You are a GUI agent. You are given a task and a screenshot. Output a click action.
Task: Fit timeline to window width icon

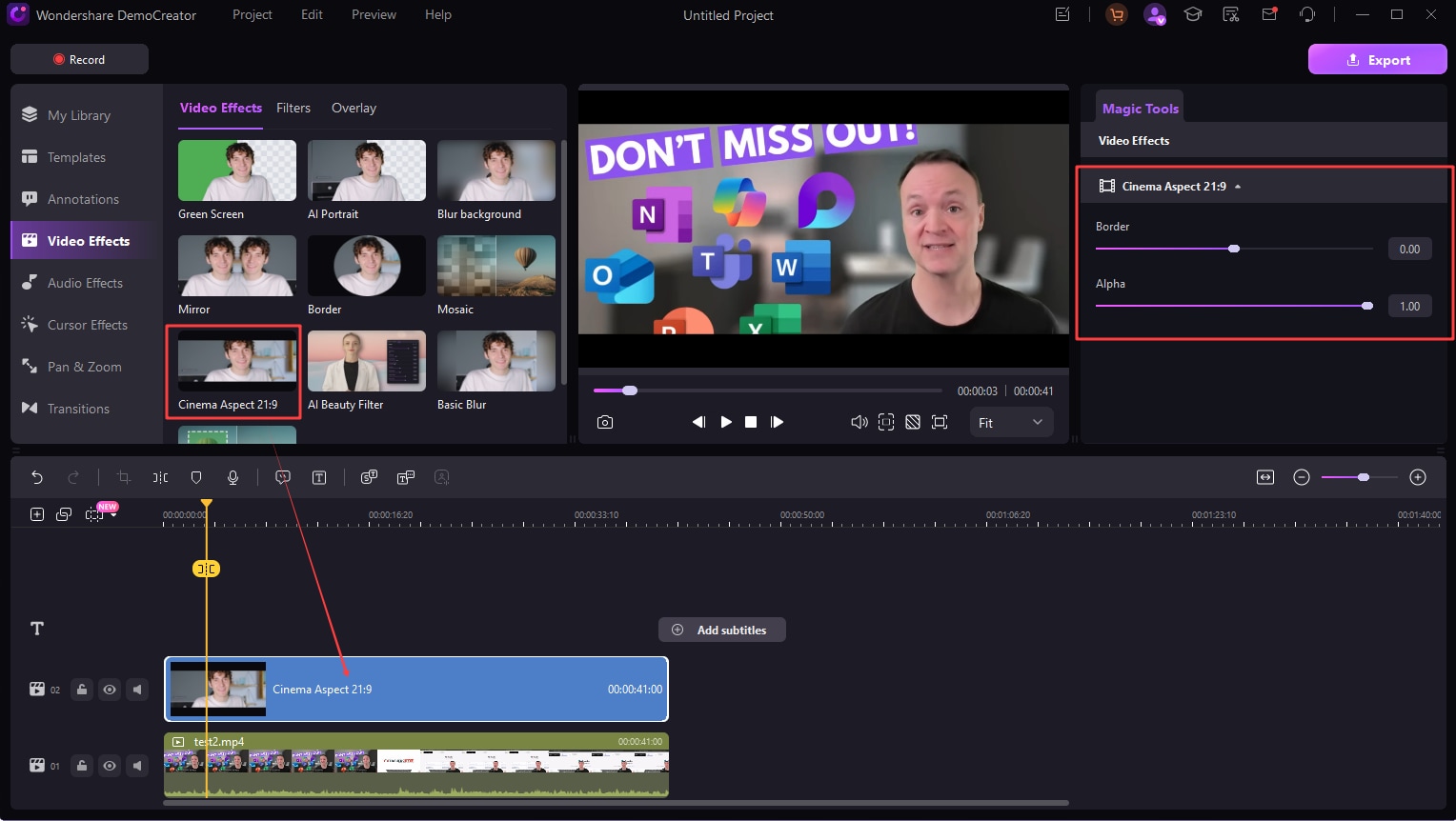pyautogui.click(x=1265, y=477)
